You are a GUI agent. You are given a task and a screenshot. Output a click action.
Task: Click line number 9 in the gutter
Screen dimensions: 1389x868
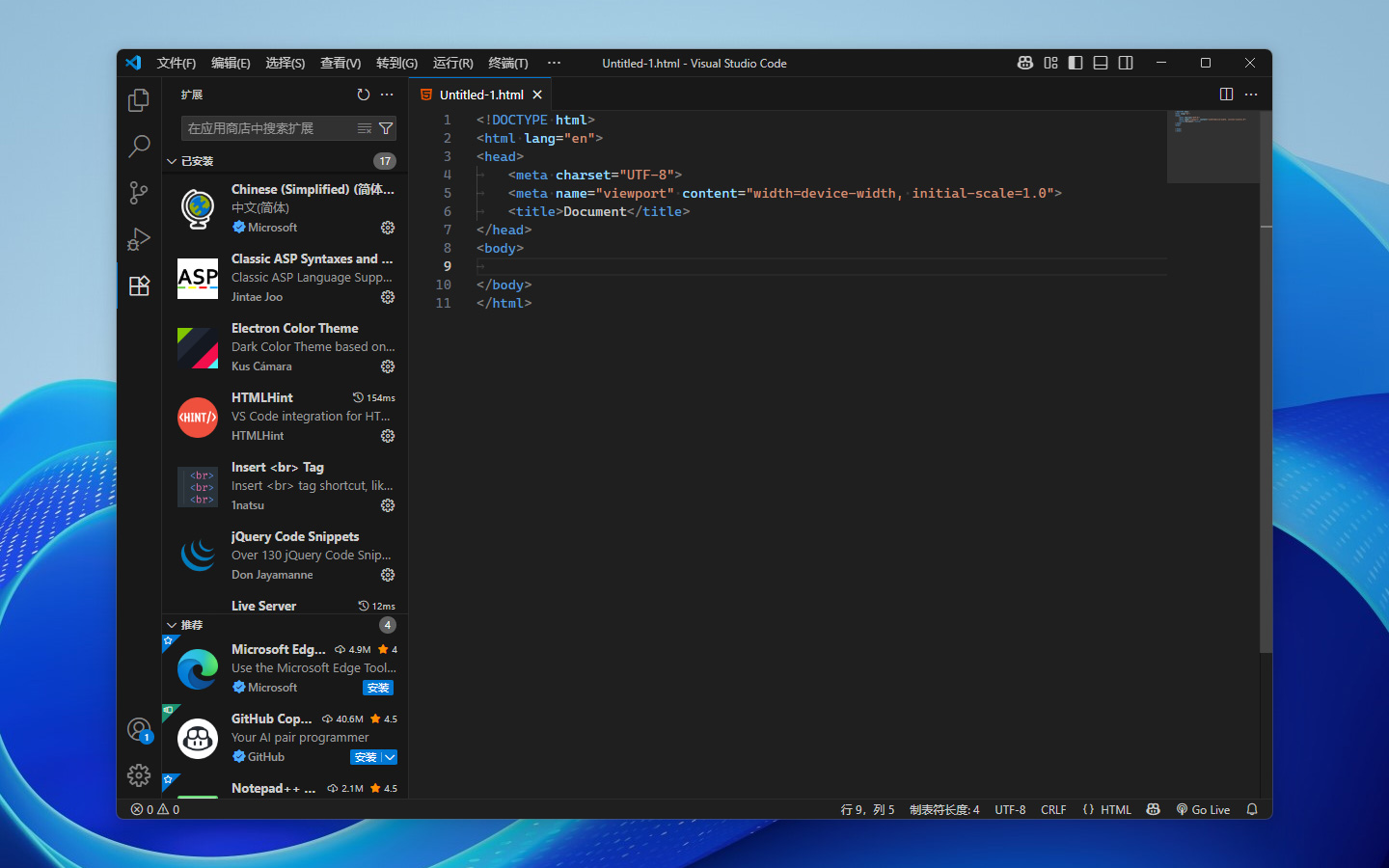pos(447,266)
